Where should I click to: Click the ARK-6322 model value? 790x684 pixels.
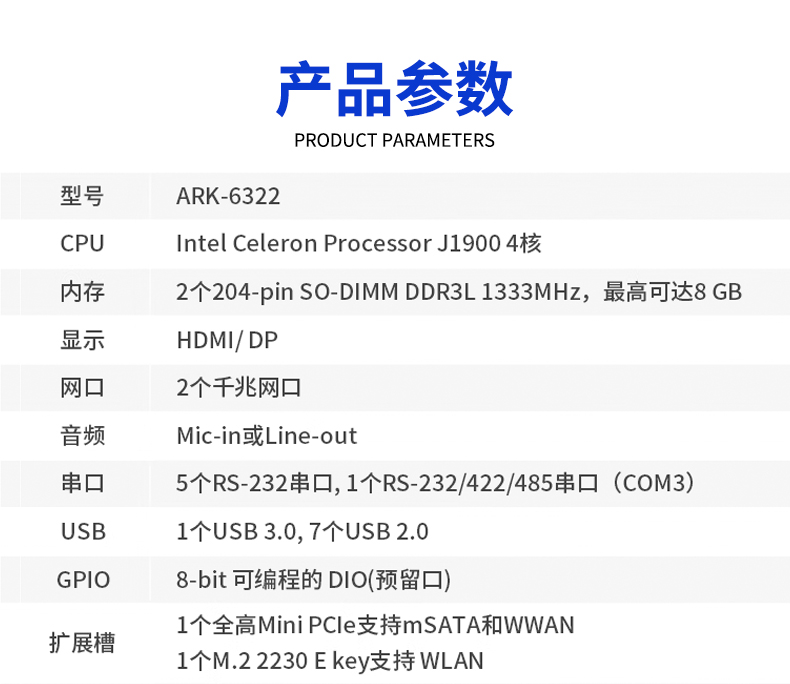click(228, 196)
